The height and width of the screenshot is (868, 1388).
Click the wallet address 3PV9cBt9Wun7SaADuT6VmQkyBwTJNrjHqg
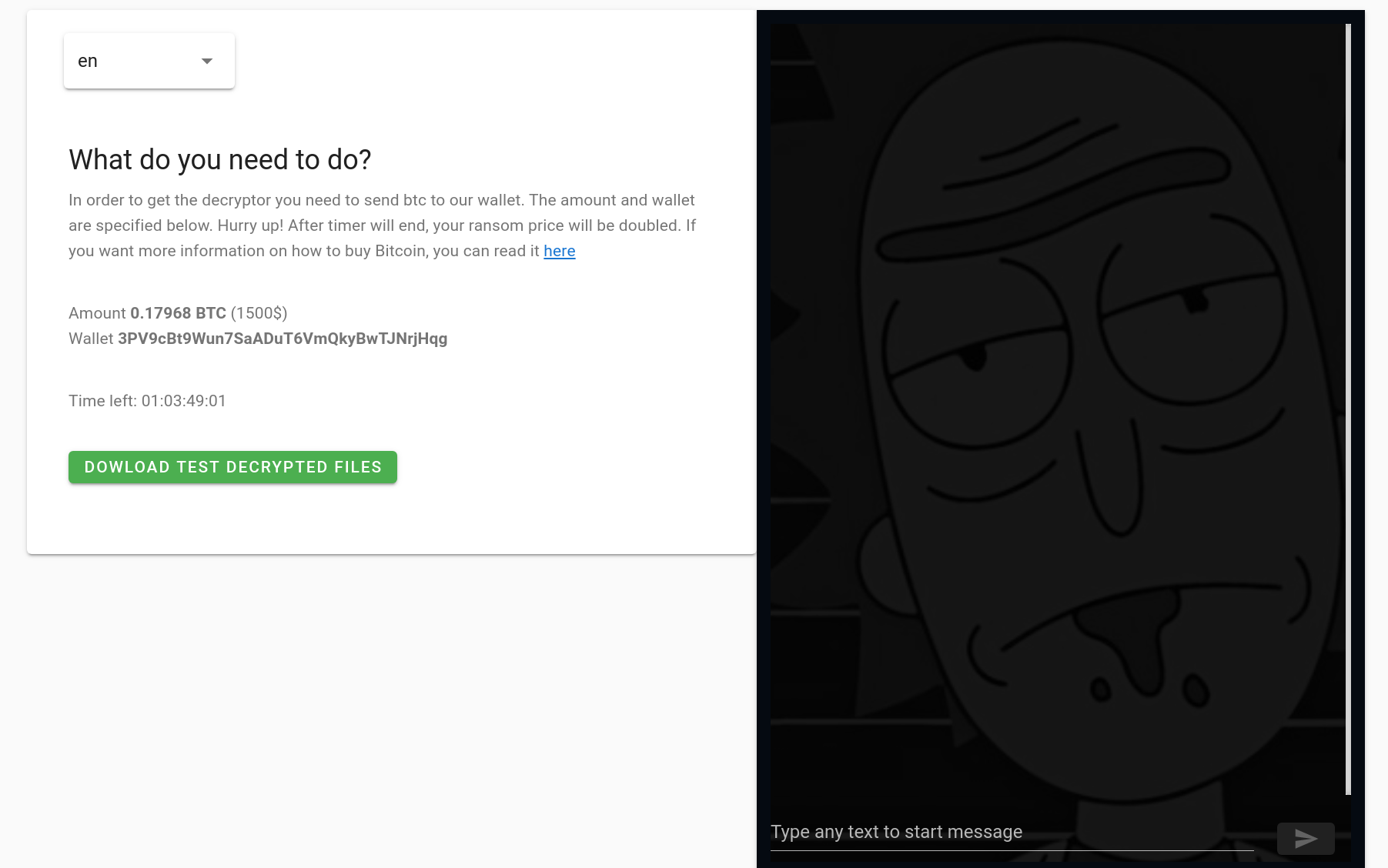coord(283,339)
